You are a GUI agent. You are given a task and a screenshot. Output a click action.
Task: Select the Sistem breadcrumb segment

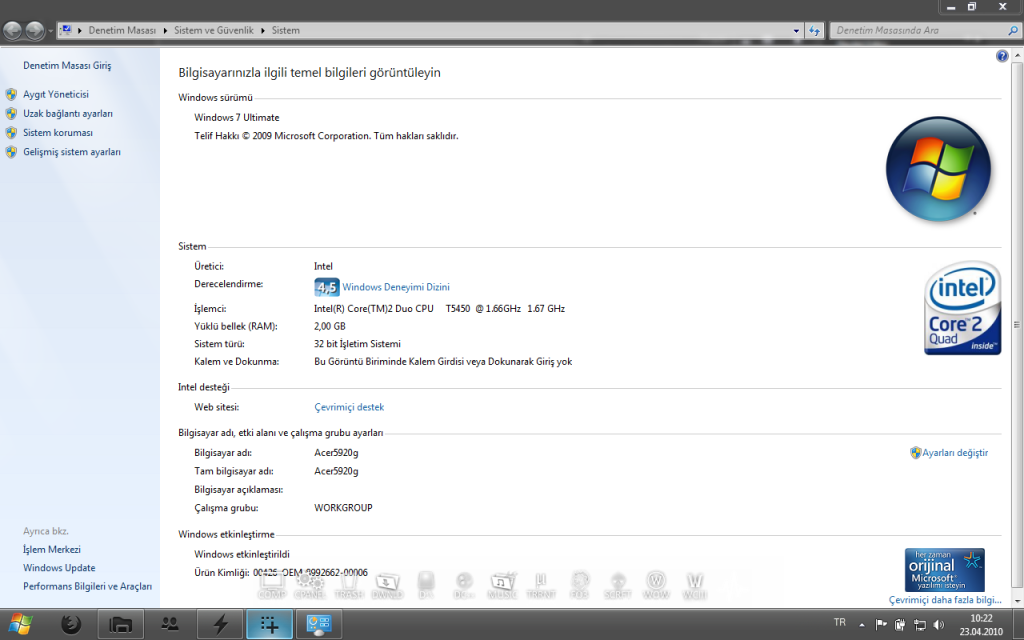[285, 31]
